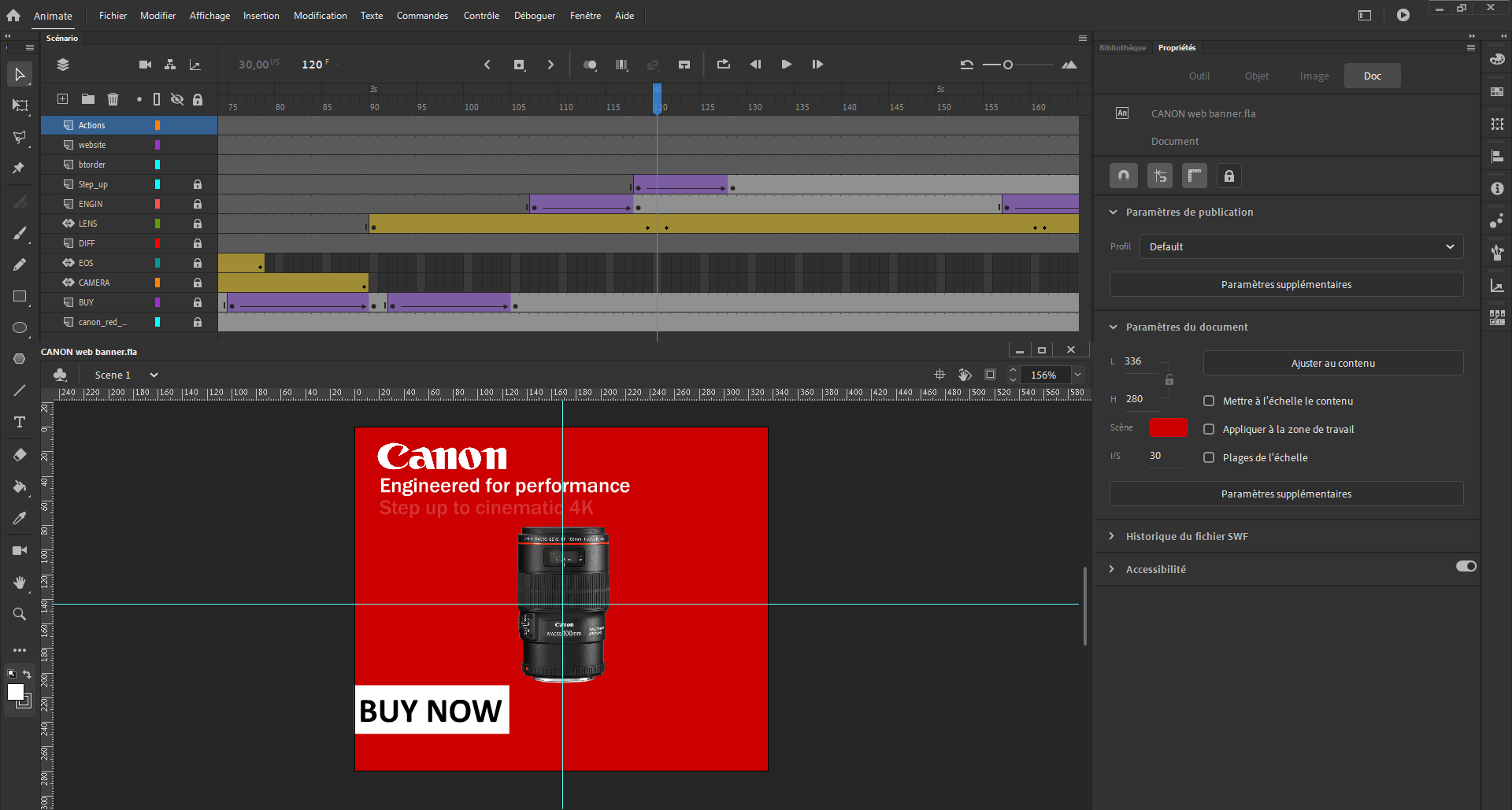Image resolution: width=1512 pixels, height=810 pixels.
Task: Open the Commandes menu
Action: (422, 16)
